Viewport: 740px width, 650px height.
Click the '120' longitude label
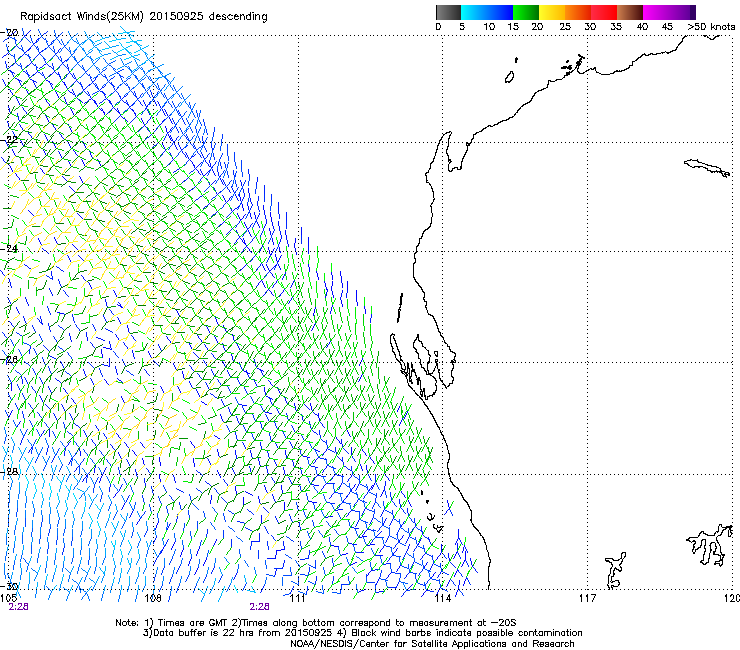(732, 598)
